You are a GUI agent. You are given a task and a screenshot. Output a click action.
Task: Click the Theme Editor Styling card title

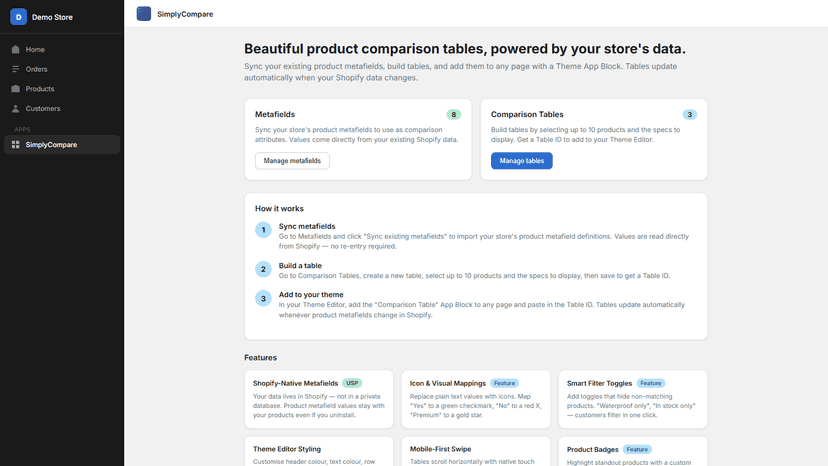[287, 449]
